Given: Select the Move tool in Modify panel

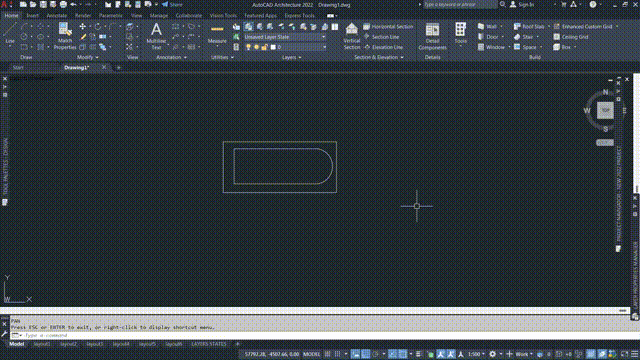Looking at the screenshot, I should coord(82,27).
